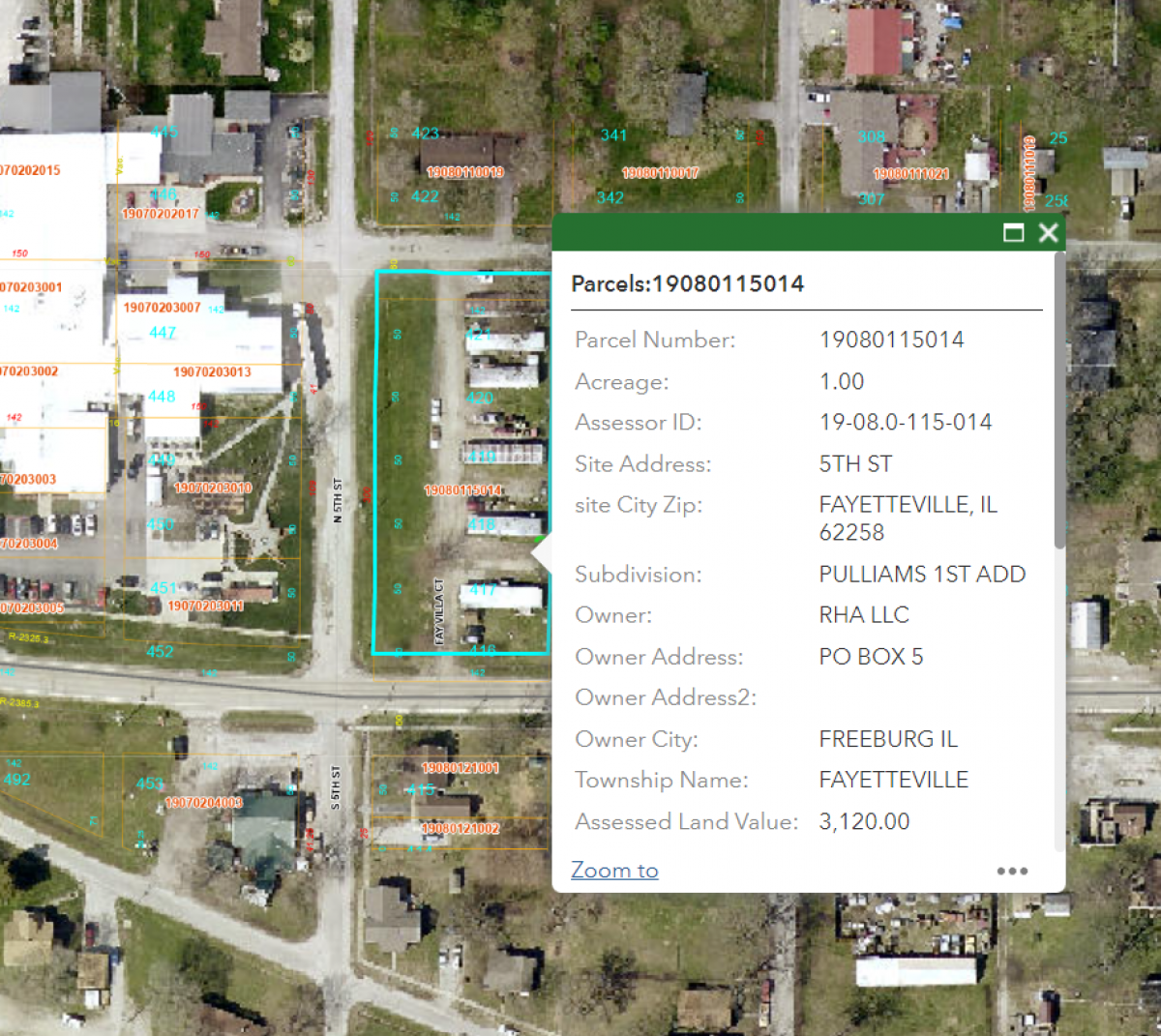This screenshot has height=1036, width=1161.
Task: Click the highlighted parcel label 19080115014
Action: tap(462, 490)
